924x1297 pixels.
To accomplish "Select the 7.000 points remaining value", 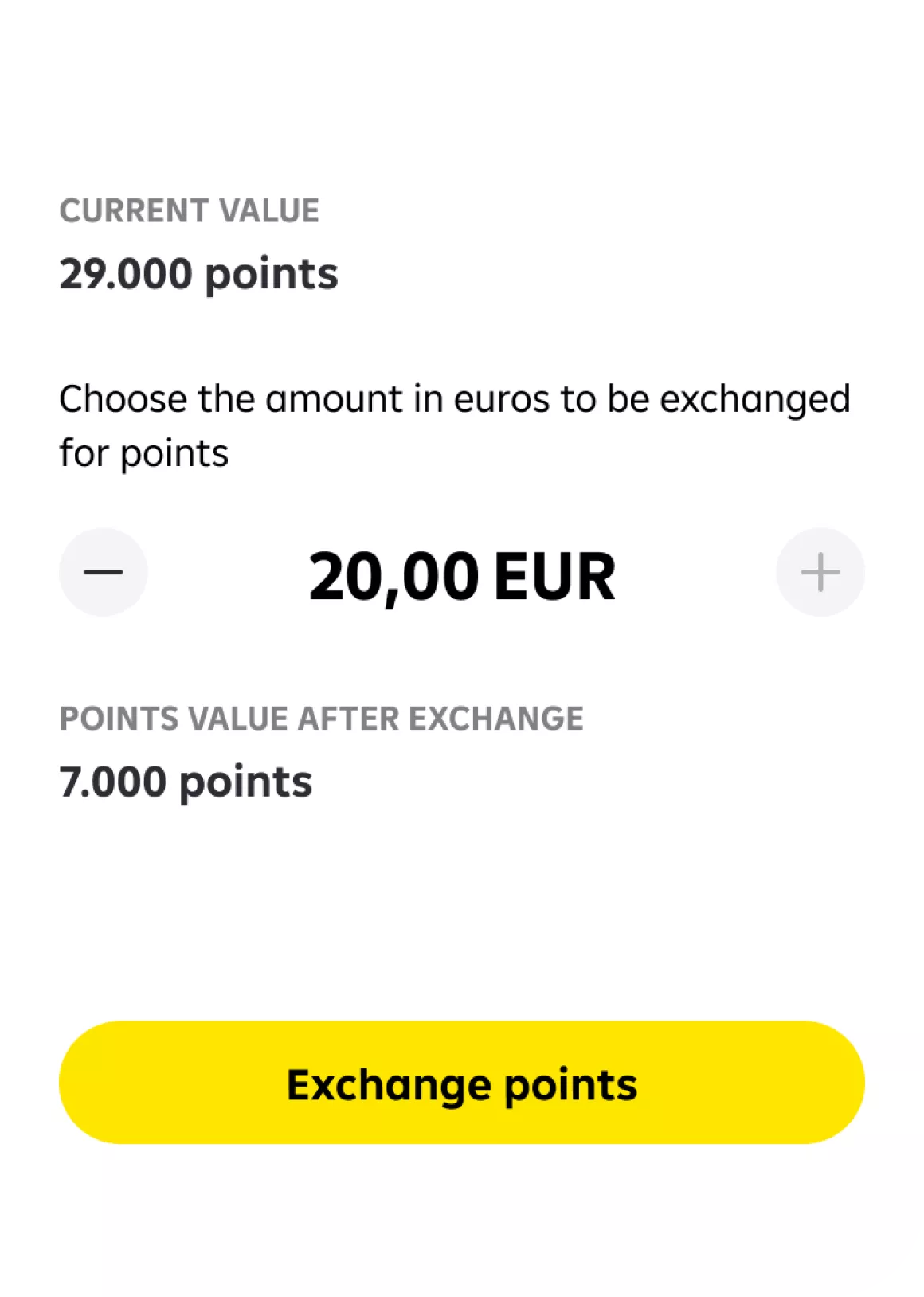I will (x=186, y=782).
